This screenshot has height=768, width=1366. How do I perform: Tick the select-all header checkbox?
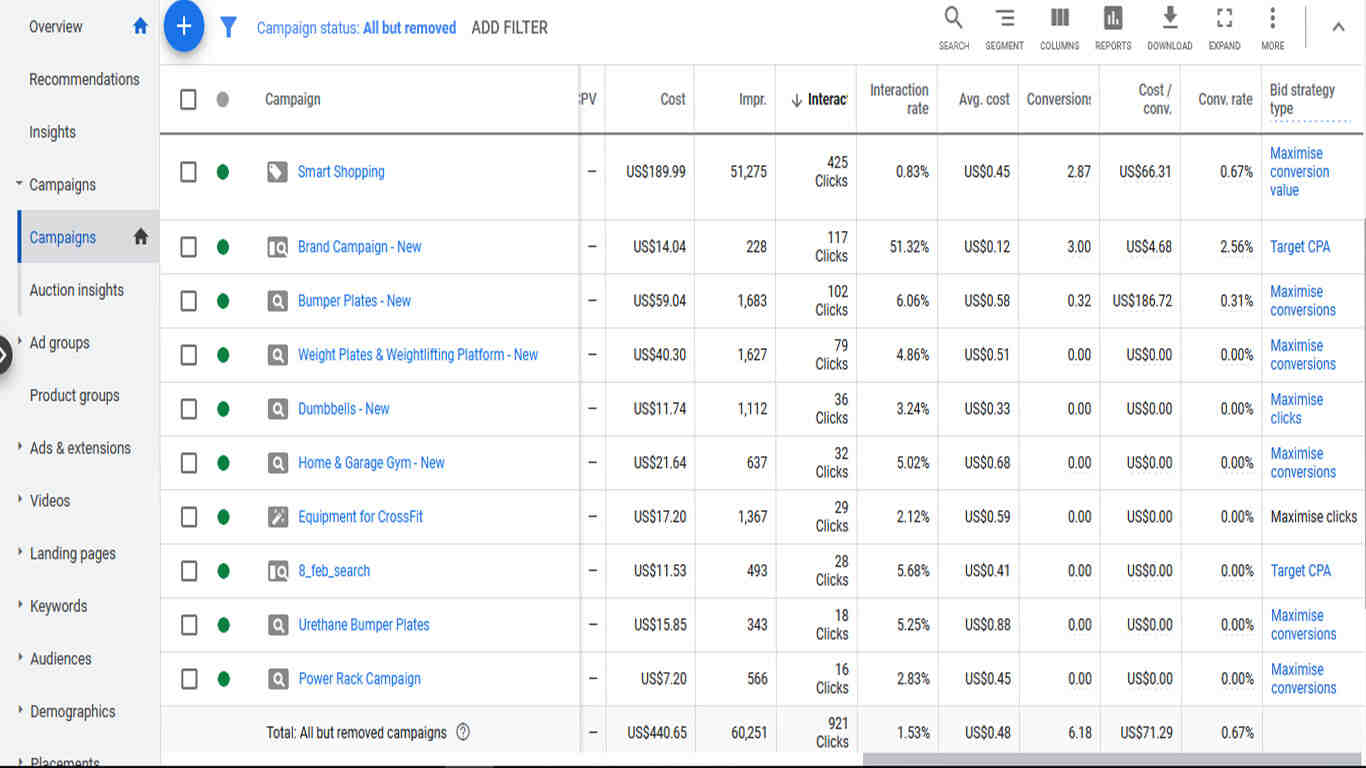[188, 99]
